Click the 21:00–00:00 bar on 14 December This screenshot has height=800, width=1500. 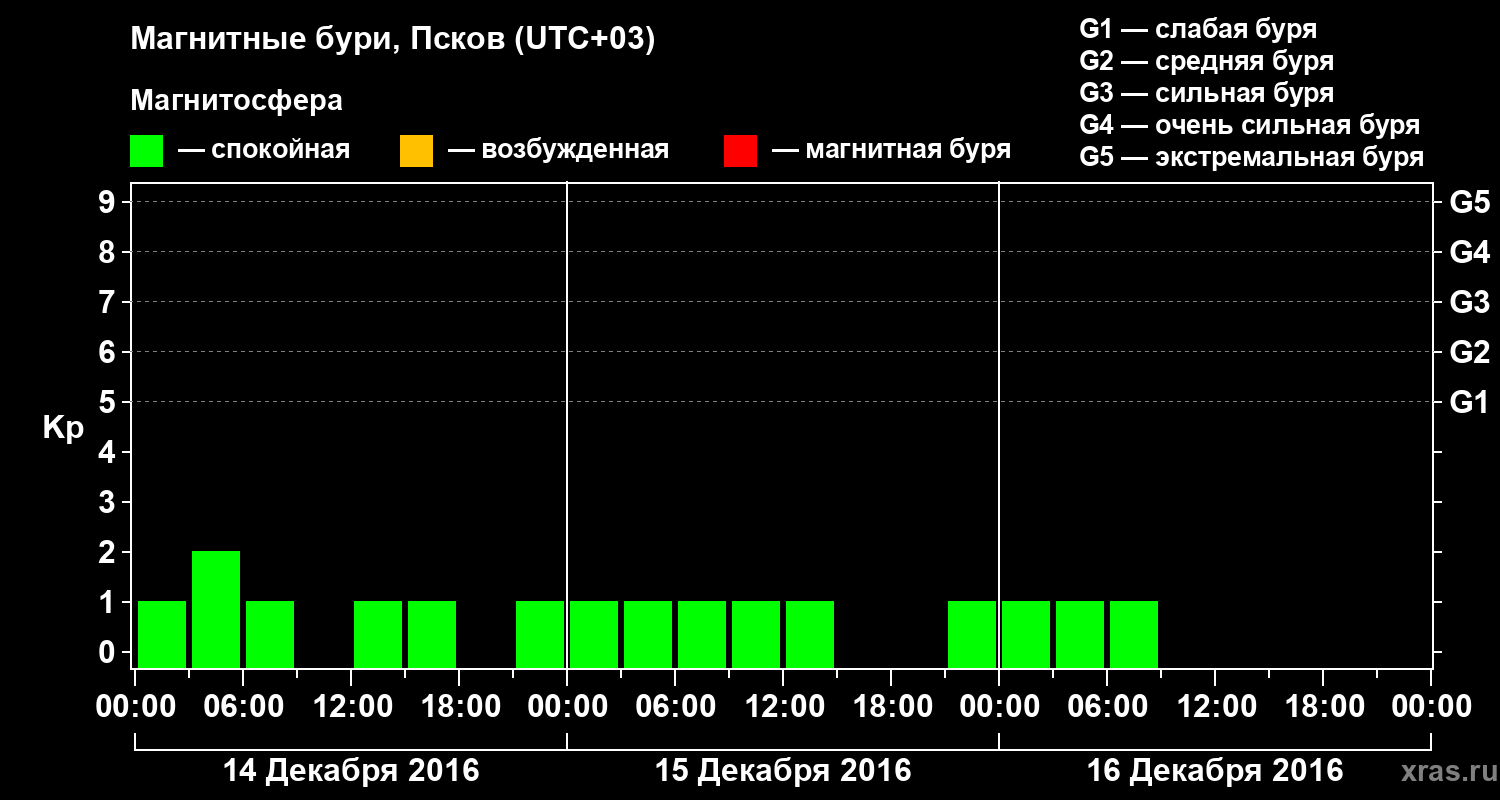tap(540, 634)
